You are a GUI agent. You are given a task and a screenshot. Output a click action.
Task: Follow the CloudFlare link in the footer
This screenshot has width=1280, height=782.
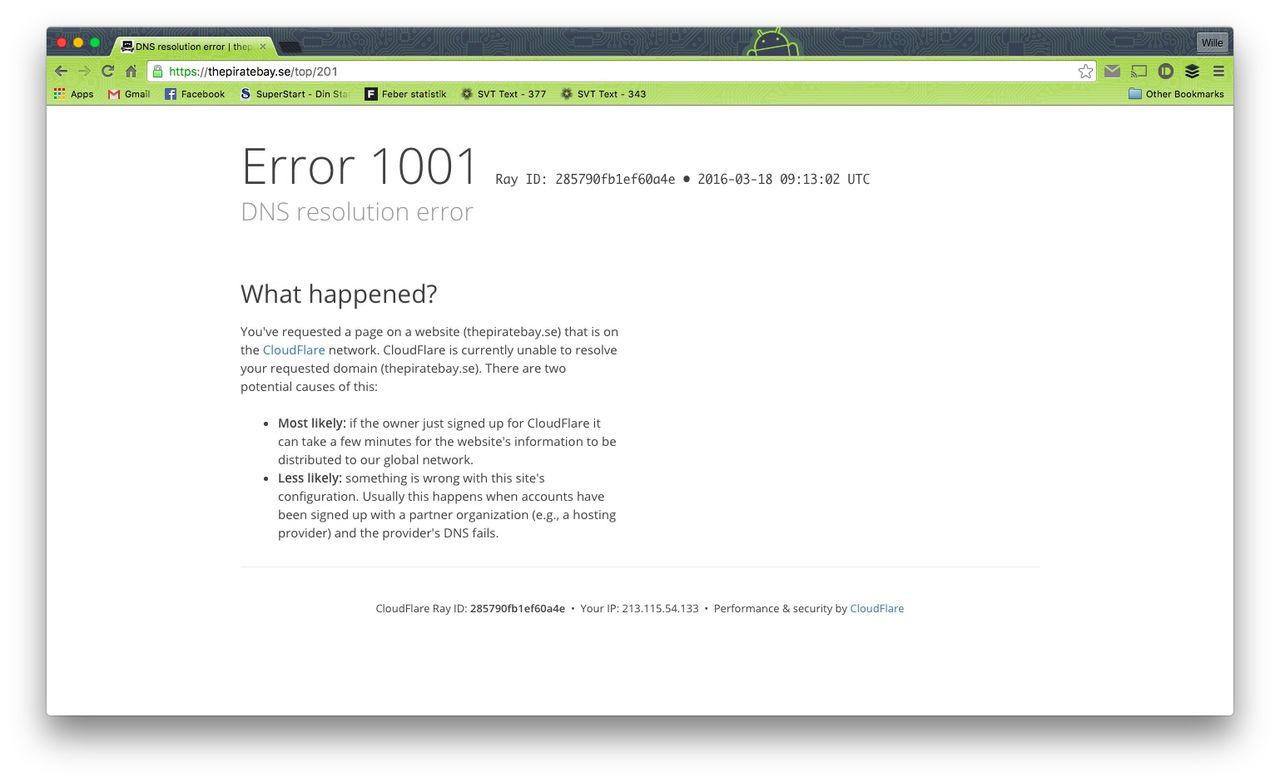coord(877,608)
